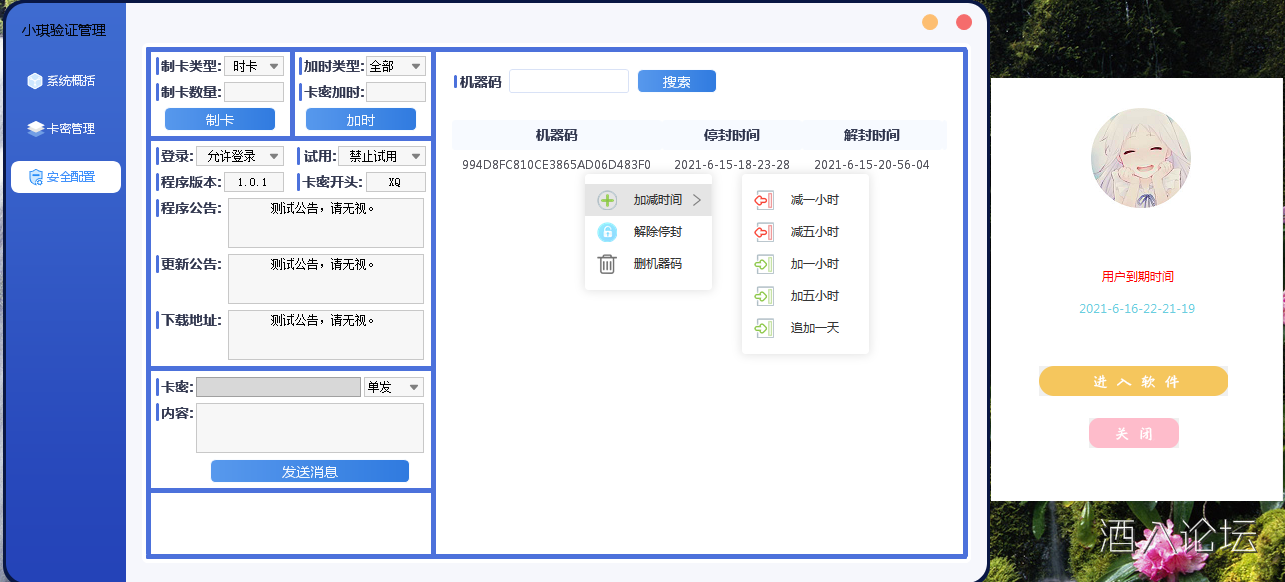This screenshot has height=582, width=1285.
Task: Expand the 加时类型 dropdown
Action: [x=396, y=66]
